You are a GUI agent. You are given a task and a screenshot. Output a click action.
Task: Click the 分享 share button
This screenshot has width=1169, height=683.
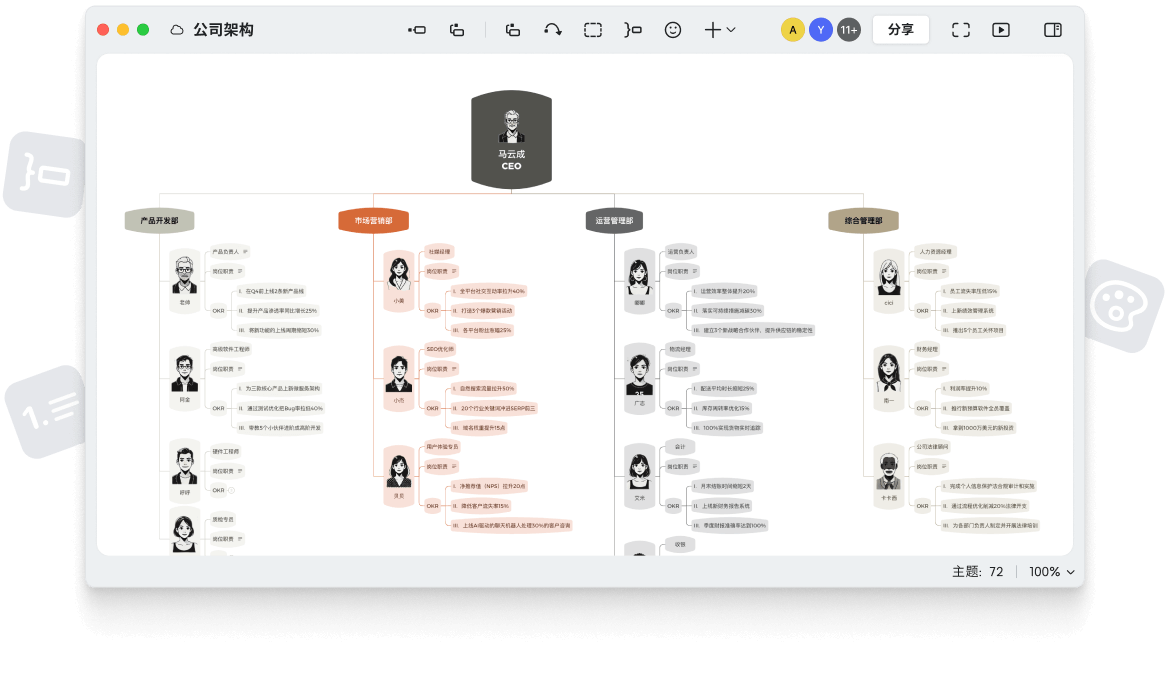pyautogui.click(x=899, y=29)
